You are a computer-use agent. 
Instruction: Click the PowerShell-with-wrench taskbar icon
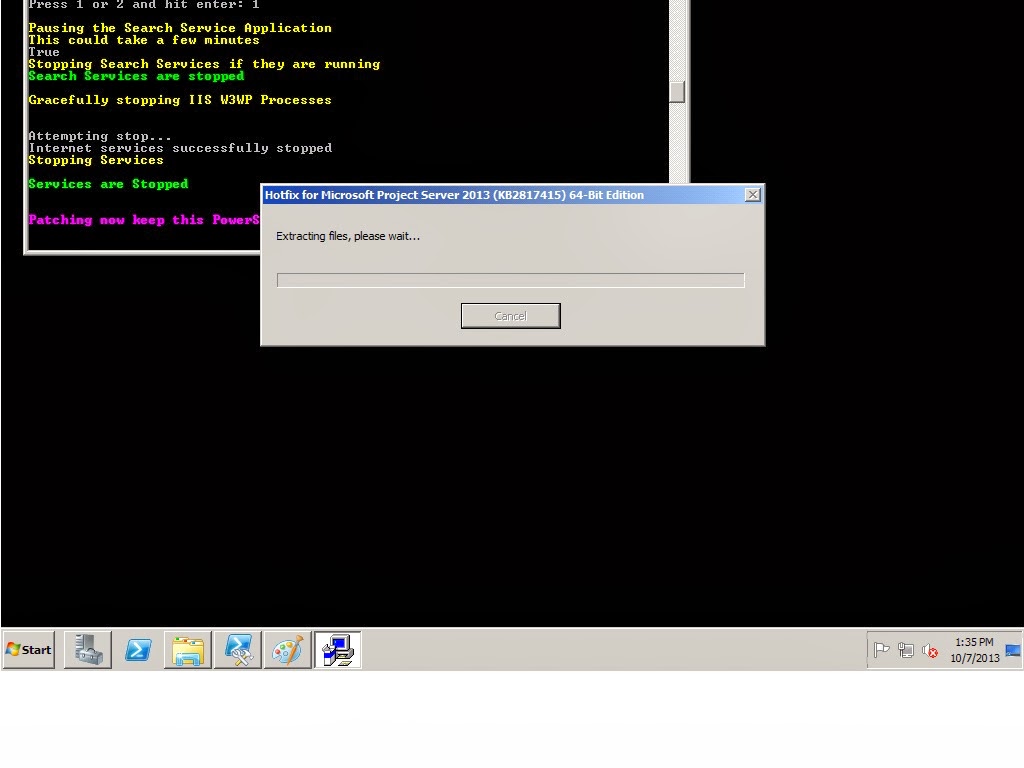coord(238,650)
